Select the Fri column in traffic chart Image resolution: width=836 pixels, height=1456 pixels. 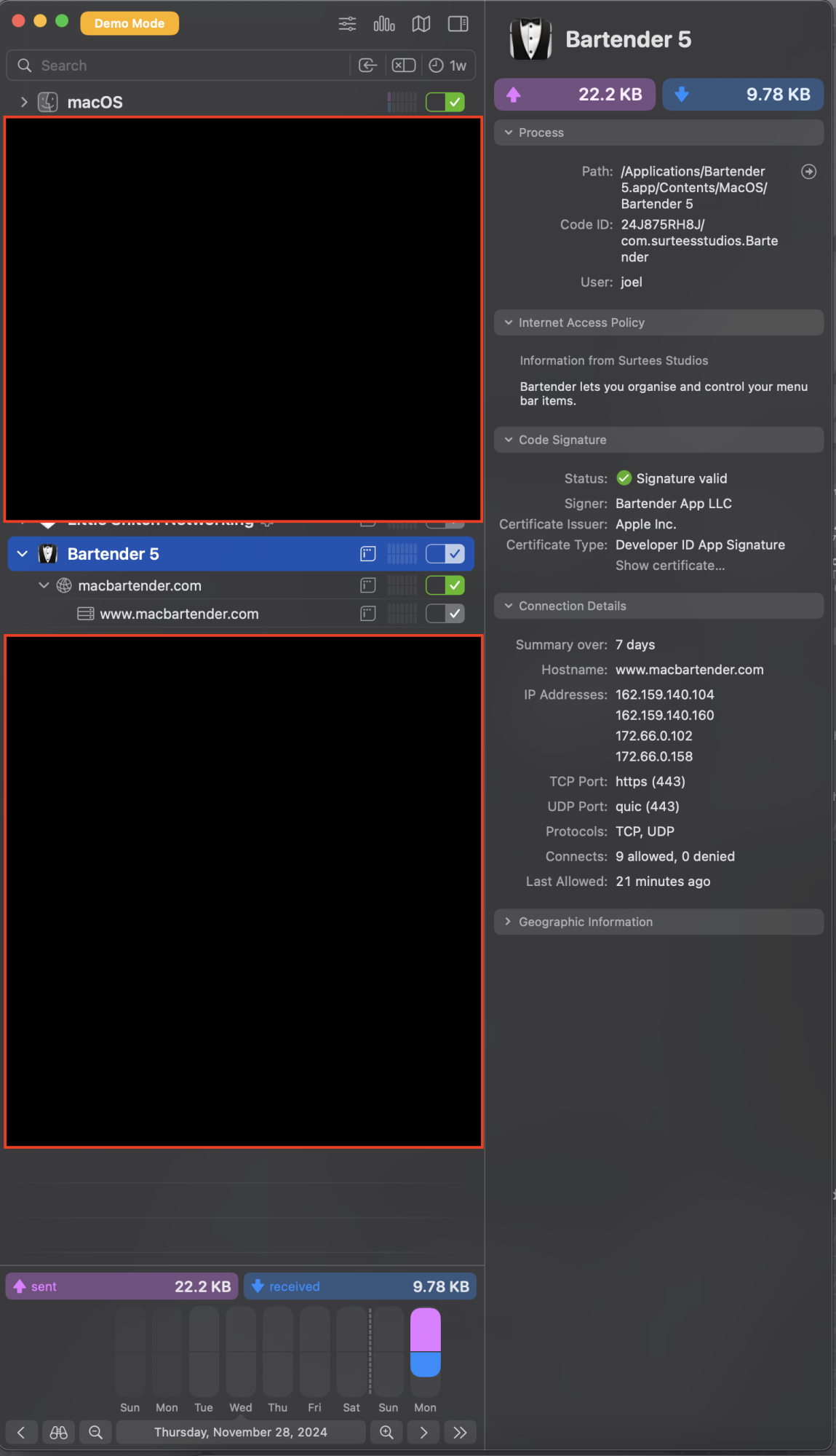click(314, 1353)
